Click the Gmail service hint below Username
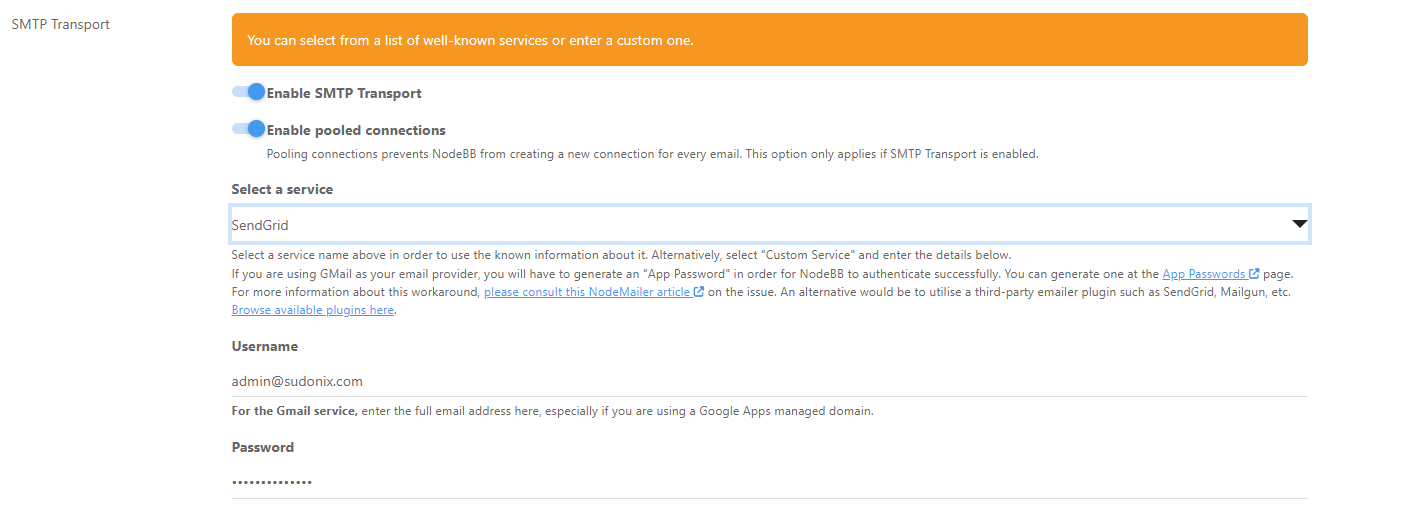This screenshot has height=509, width=1418. [x=552, y=411]
